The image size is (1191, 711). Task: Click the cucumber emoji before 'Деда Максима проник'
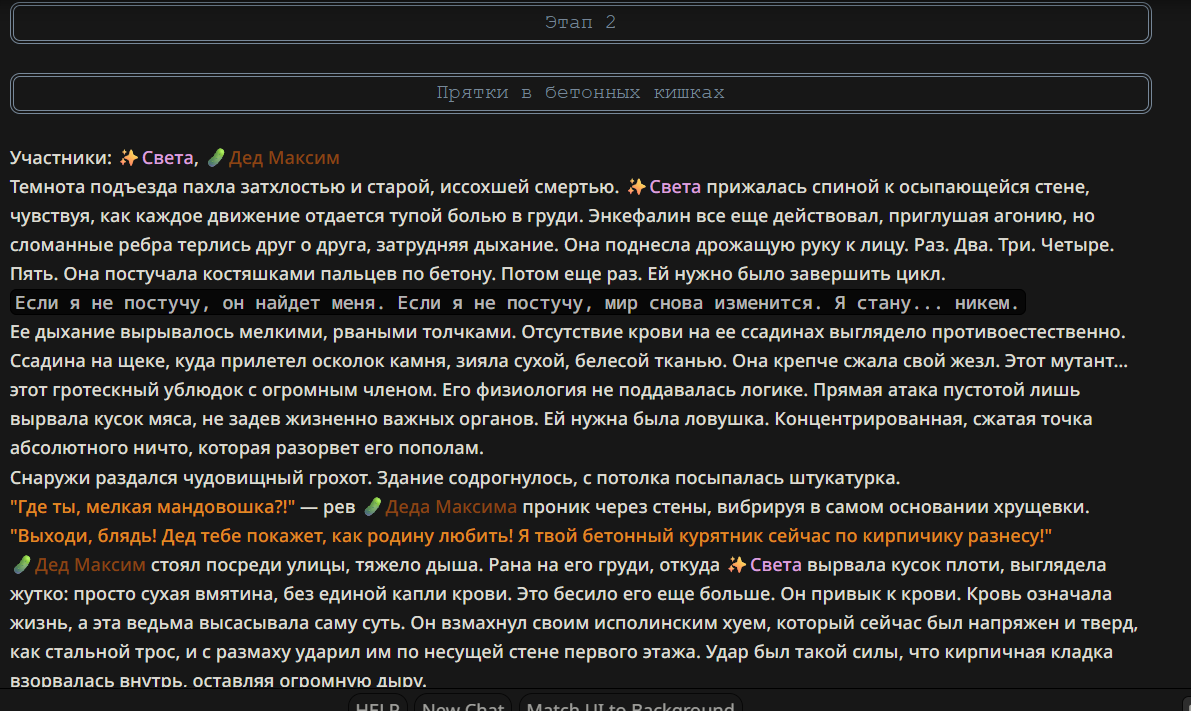[372, 507]
